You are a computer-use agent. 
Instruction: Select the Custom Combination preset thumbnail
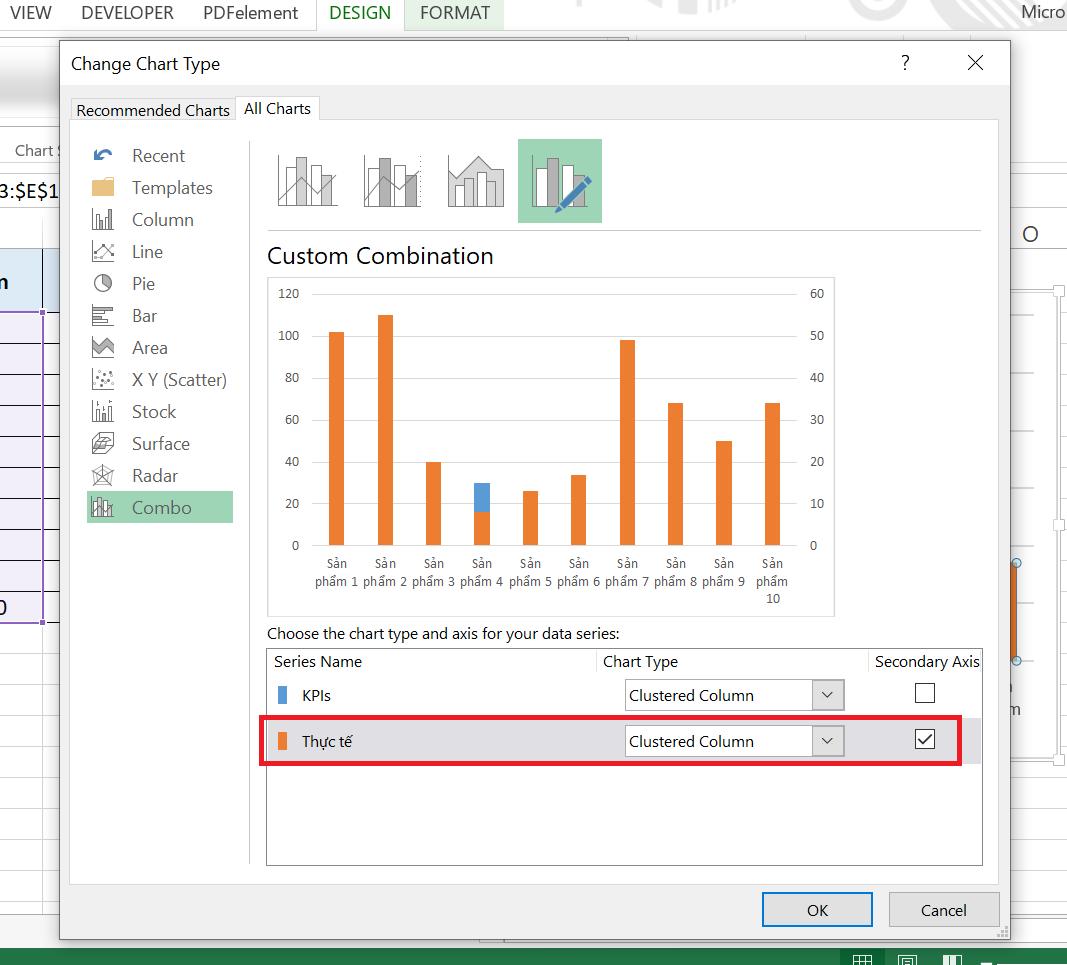(559, 181)
